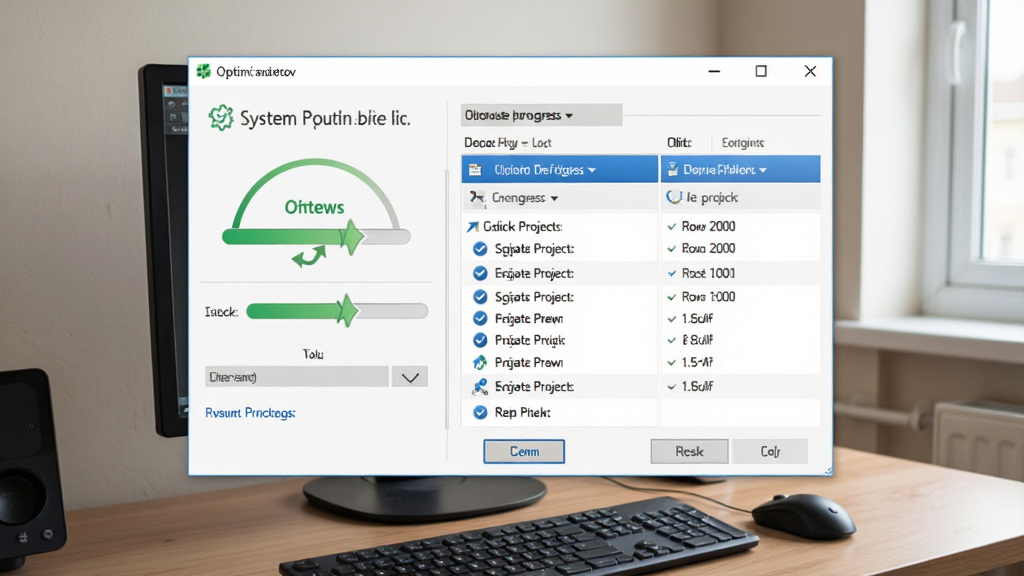Image resolution: width=1024 pixels, height=576 pixels.
Task: Click the Docc Fky – Lost label
Action: [507, 142]
